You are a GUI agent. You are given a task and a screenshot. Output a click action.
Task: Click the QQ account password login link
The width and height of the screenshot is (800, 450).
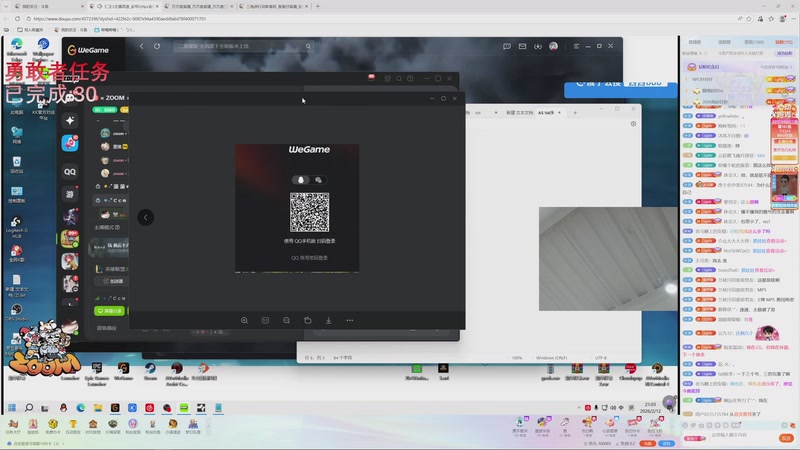click(309, 258)
